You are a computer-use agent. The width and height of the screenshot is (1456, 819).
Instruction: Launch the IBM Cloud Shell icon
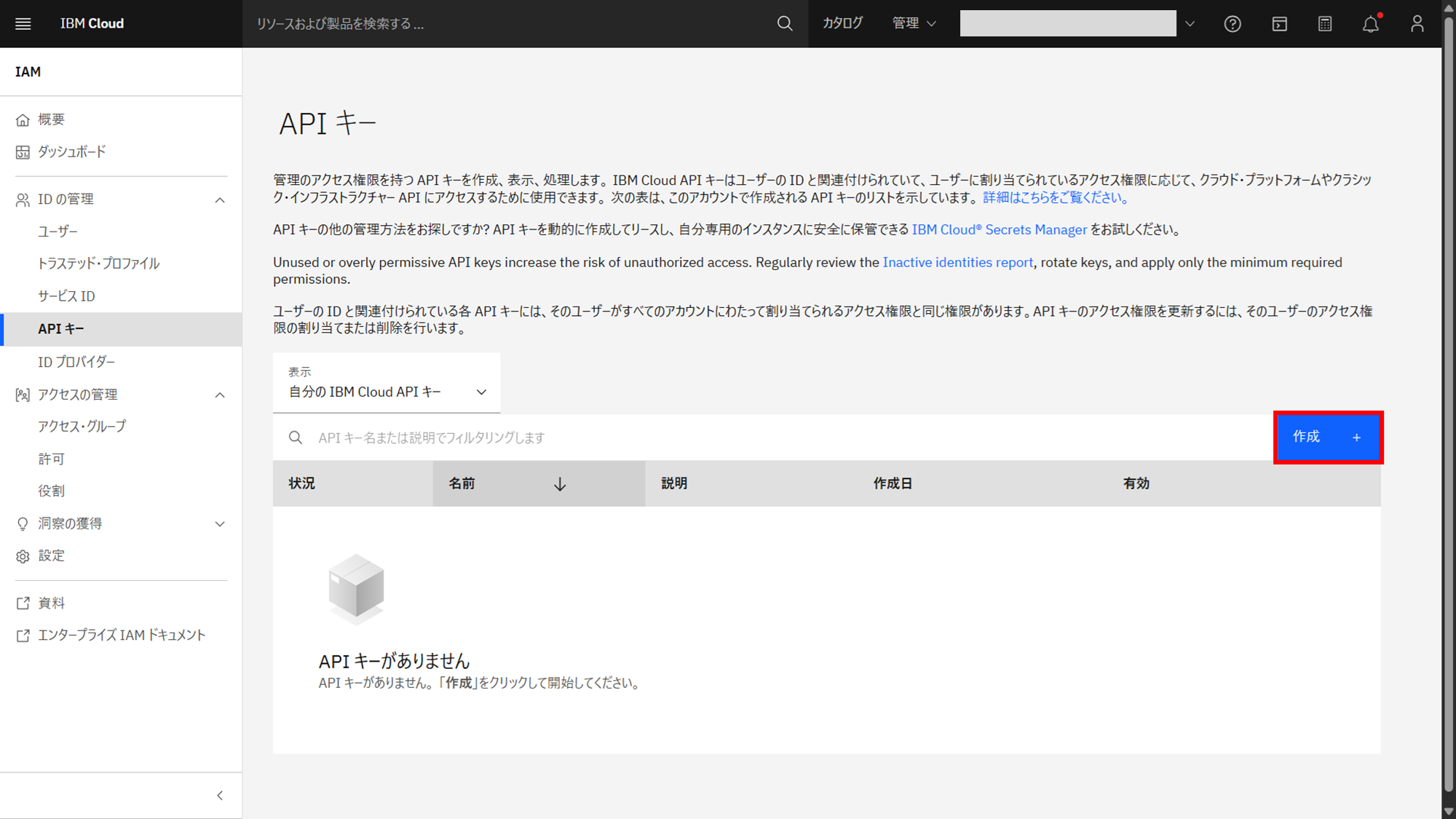pyautogui.click(x=1279, y=24)
